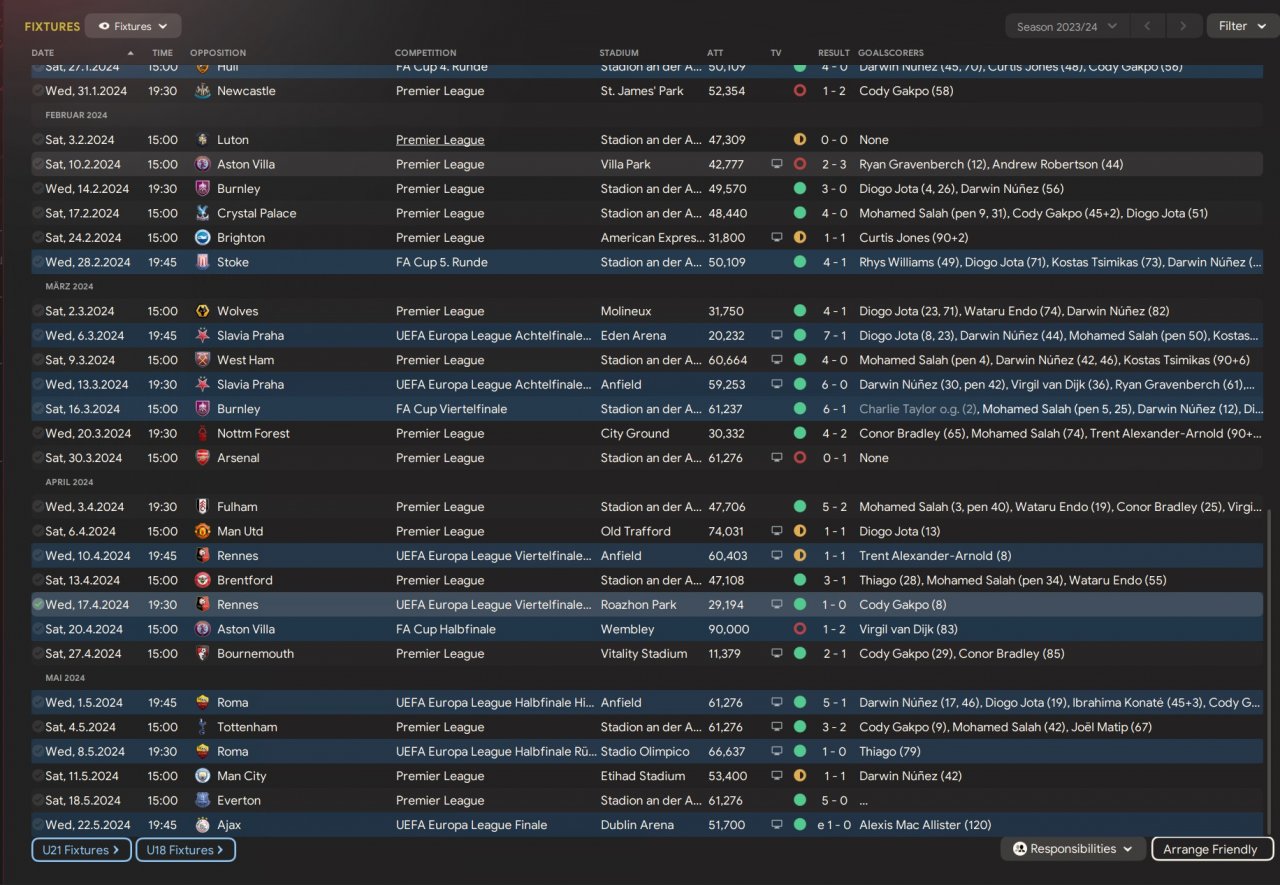Click the Nottm Forest club badge
Screen dimensions: 1280x885
click(202, 434)
